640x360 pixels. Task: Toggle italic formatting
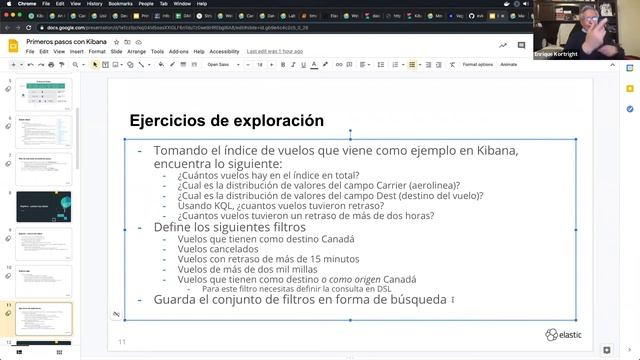point(293,64)
